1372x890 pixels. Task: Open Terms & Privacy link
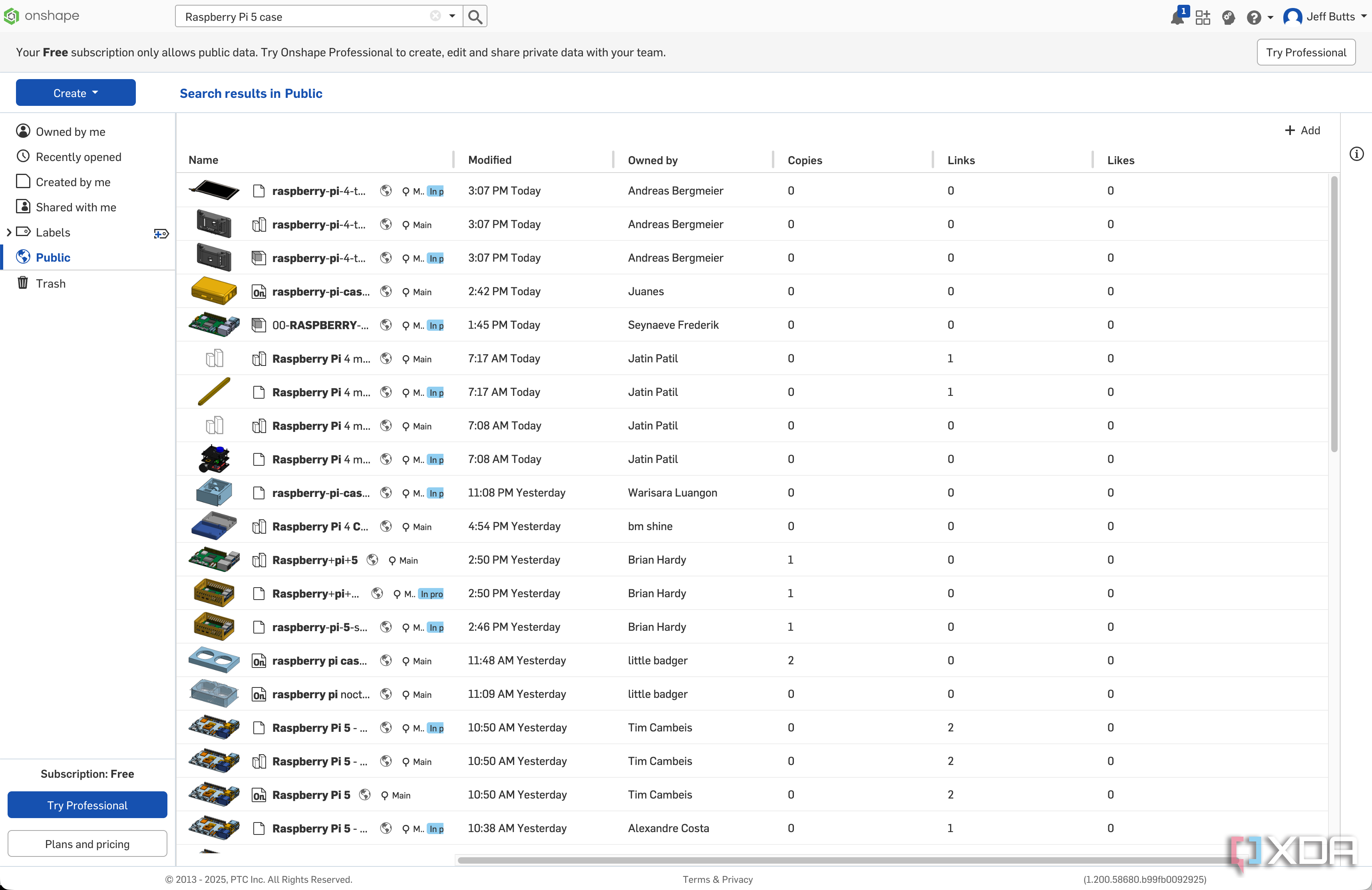pos(718,880)
